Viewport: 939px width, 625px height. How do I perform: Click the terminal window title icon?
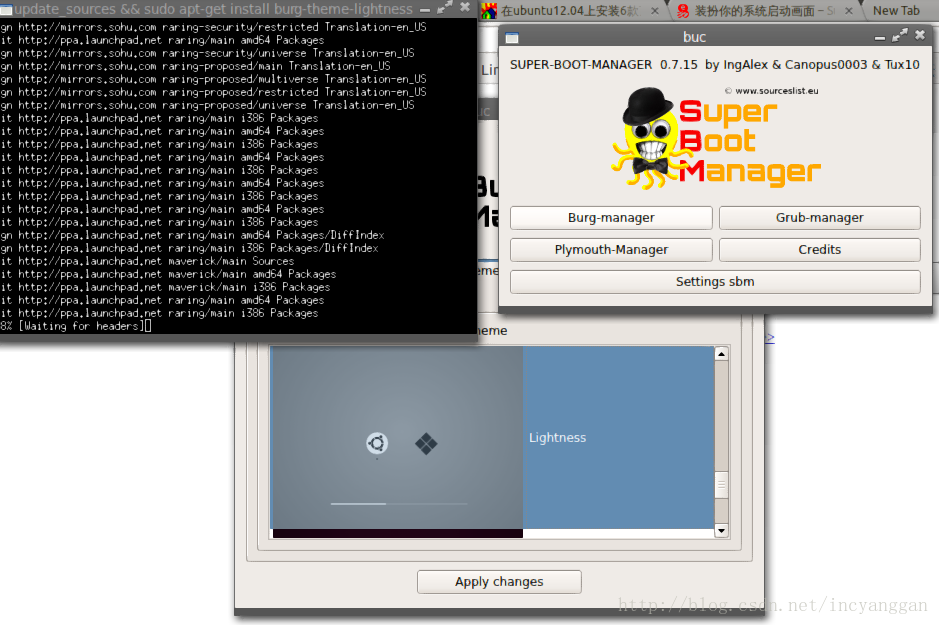tap(7, 10)
